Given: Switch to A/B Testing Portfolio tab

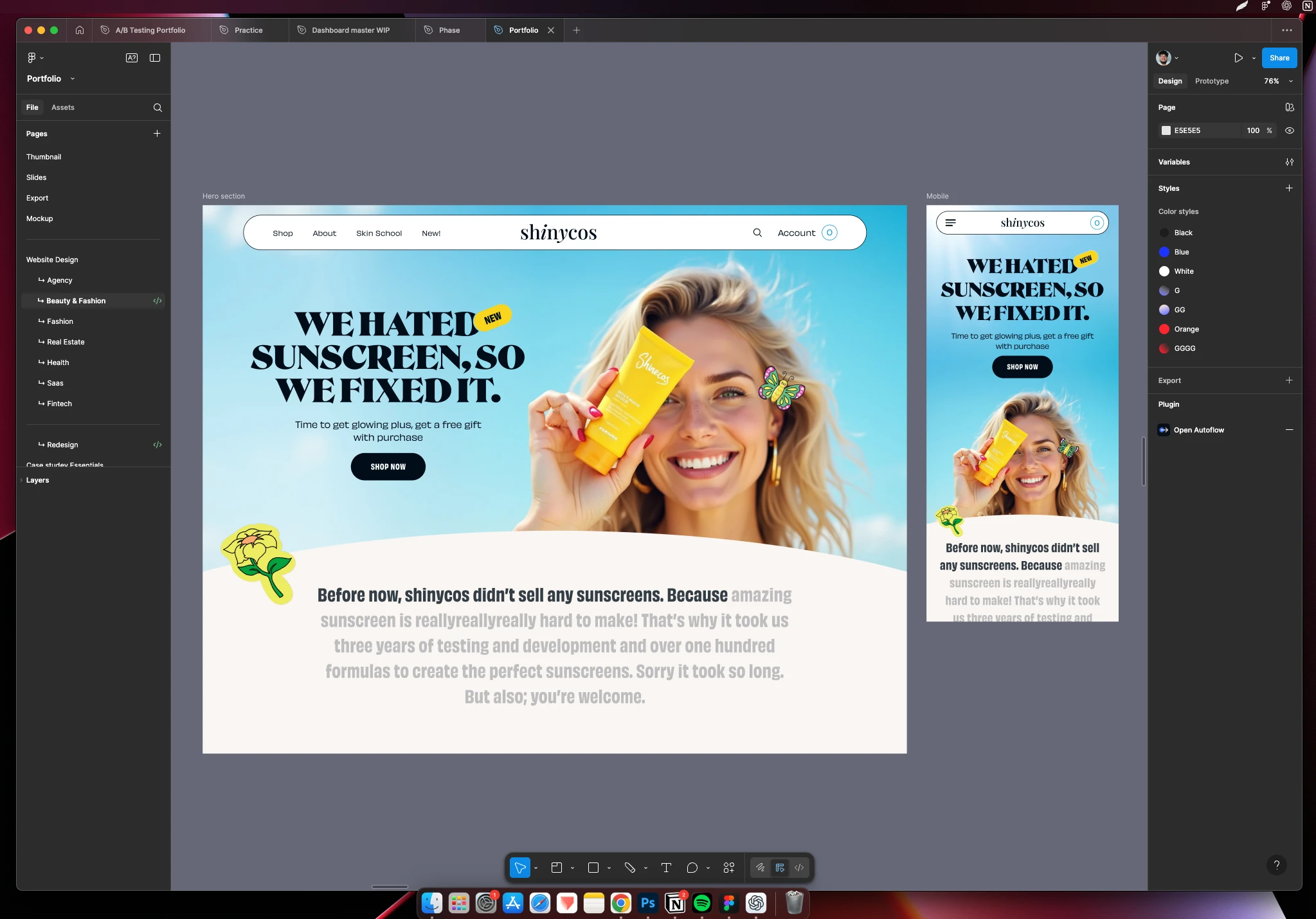Looking at the screenshot, I should [151, 30].
